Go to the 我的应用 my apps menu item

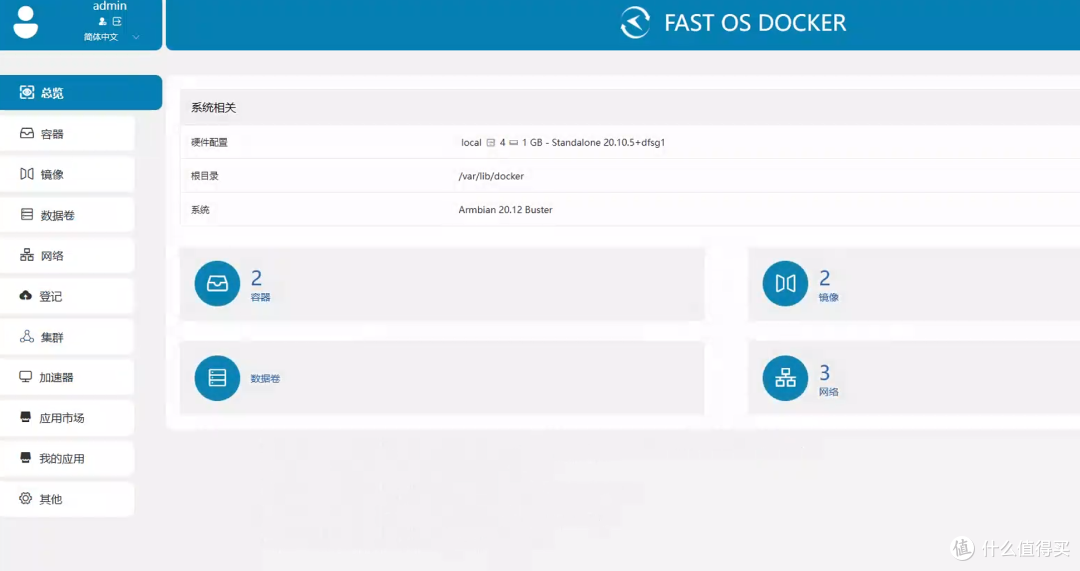67,458
